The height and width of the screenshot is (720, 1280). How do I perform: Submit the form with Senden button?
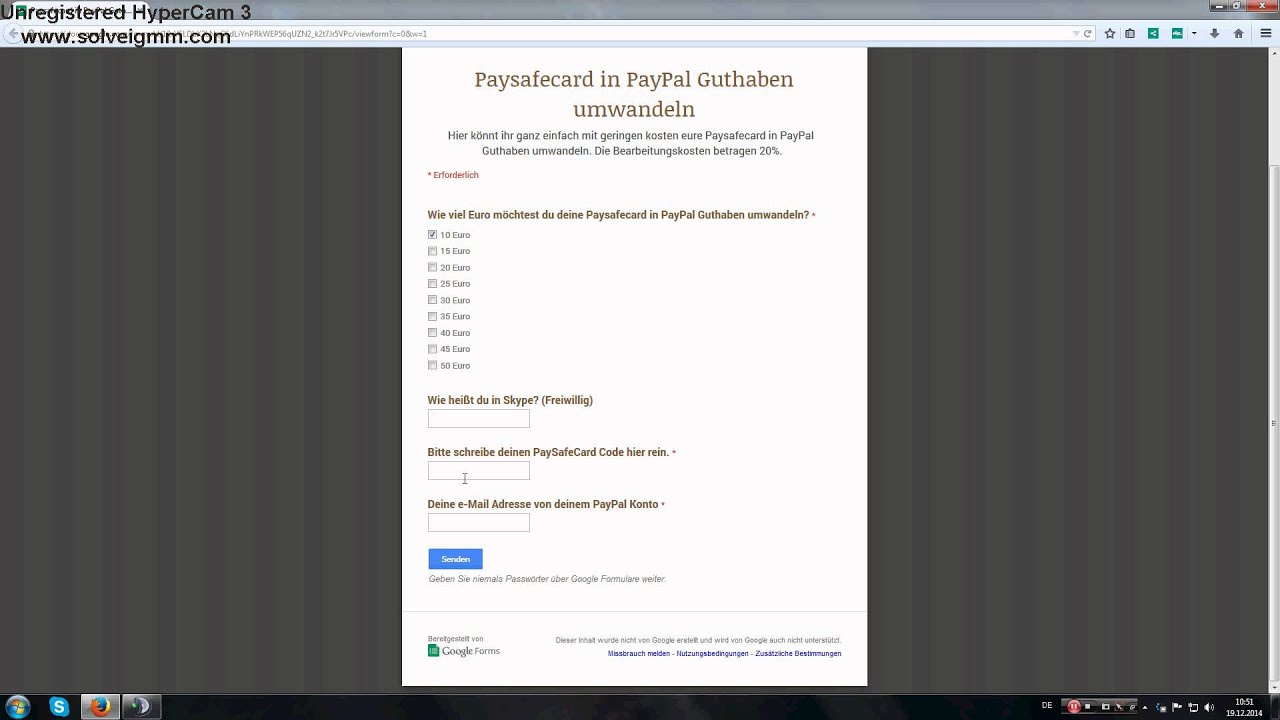click(455, 559)
